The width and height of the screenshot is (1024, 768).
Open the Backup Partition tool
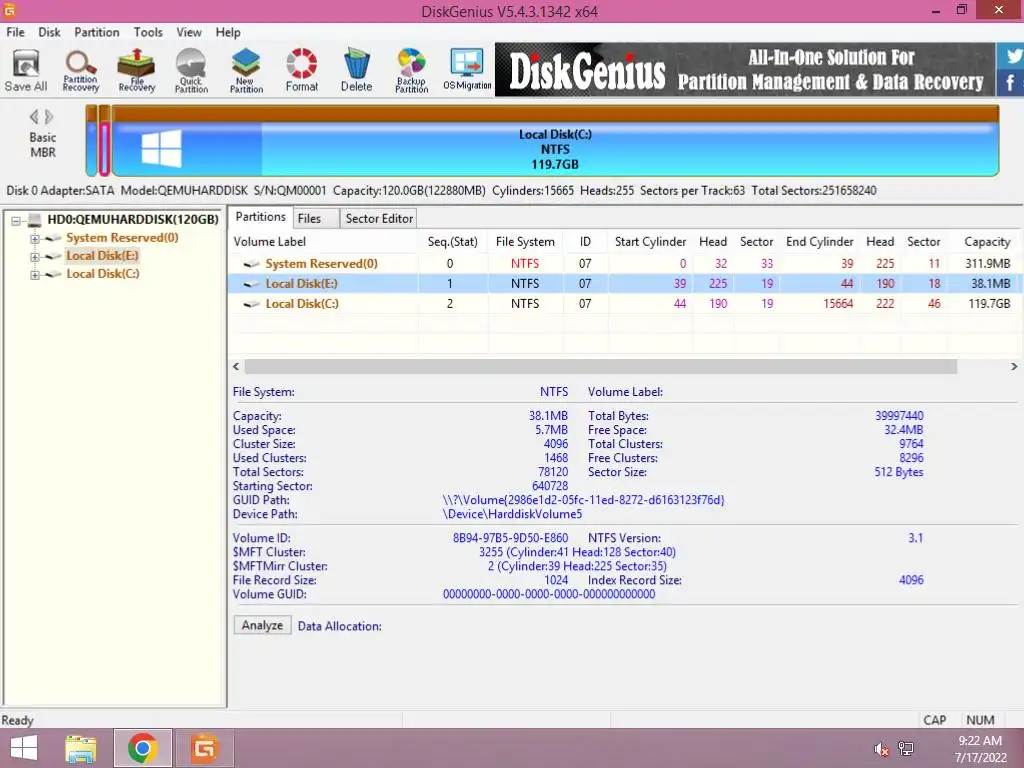(x=411, y=70)
